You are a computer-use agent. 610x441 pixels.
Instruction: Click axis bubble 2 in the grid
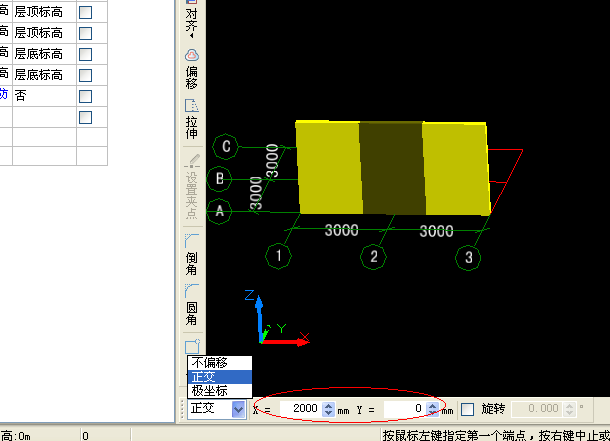click(x=373, y=257)
